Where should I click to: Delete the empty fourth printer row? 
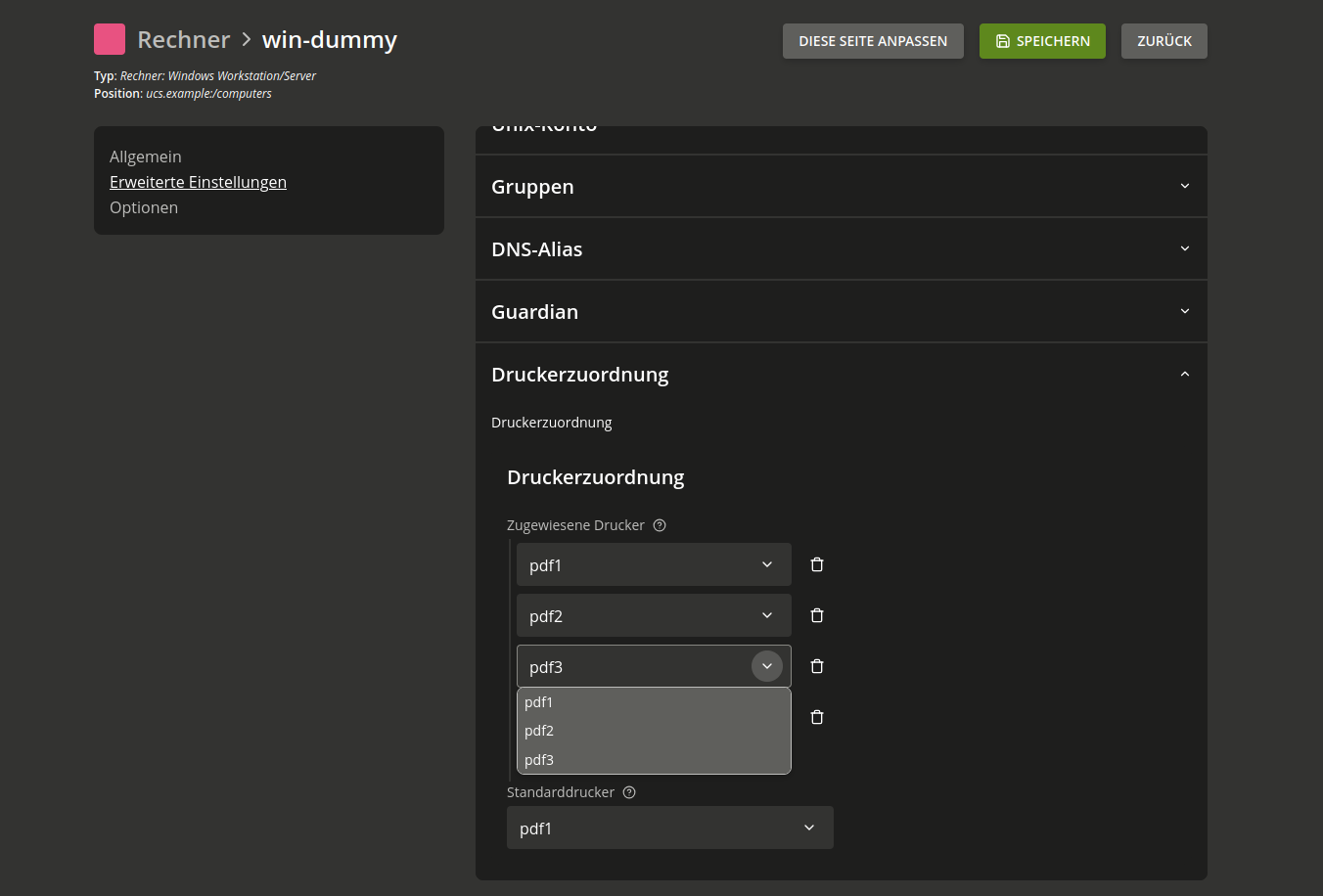[817, 717]
